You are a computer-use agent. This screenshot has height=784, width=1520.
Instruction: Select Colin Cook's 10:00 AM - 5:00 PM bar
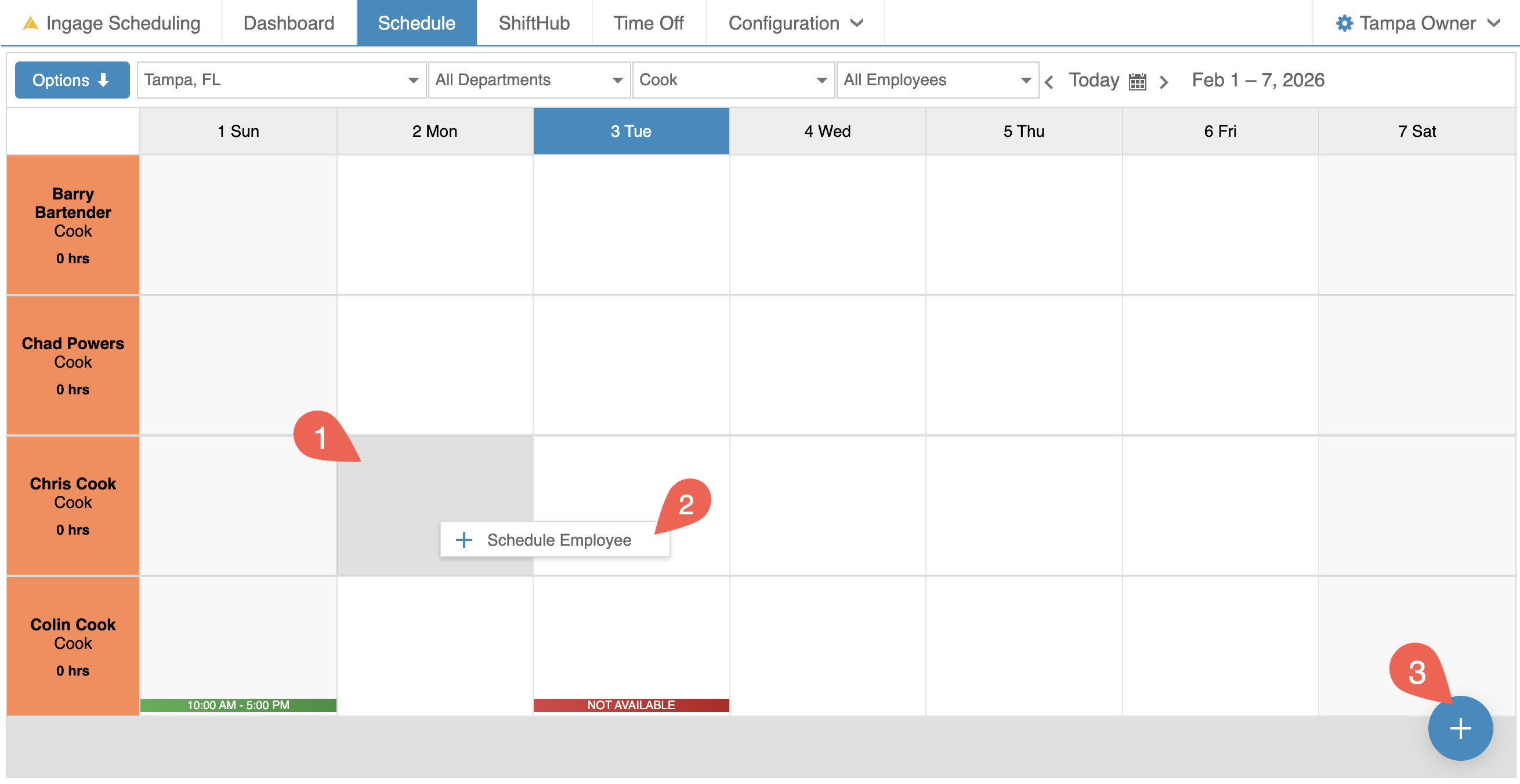tap(238, 705)
